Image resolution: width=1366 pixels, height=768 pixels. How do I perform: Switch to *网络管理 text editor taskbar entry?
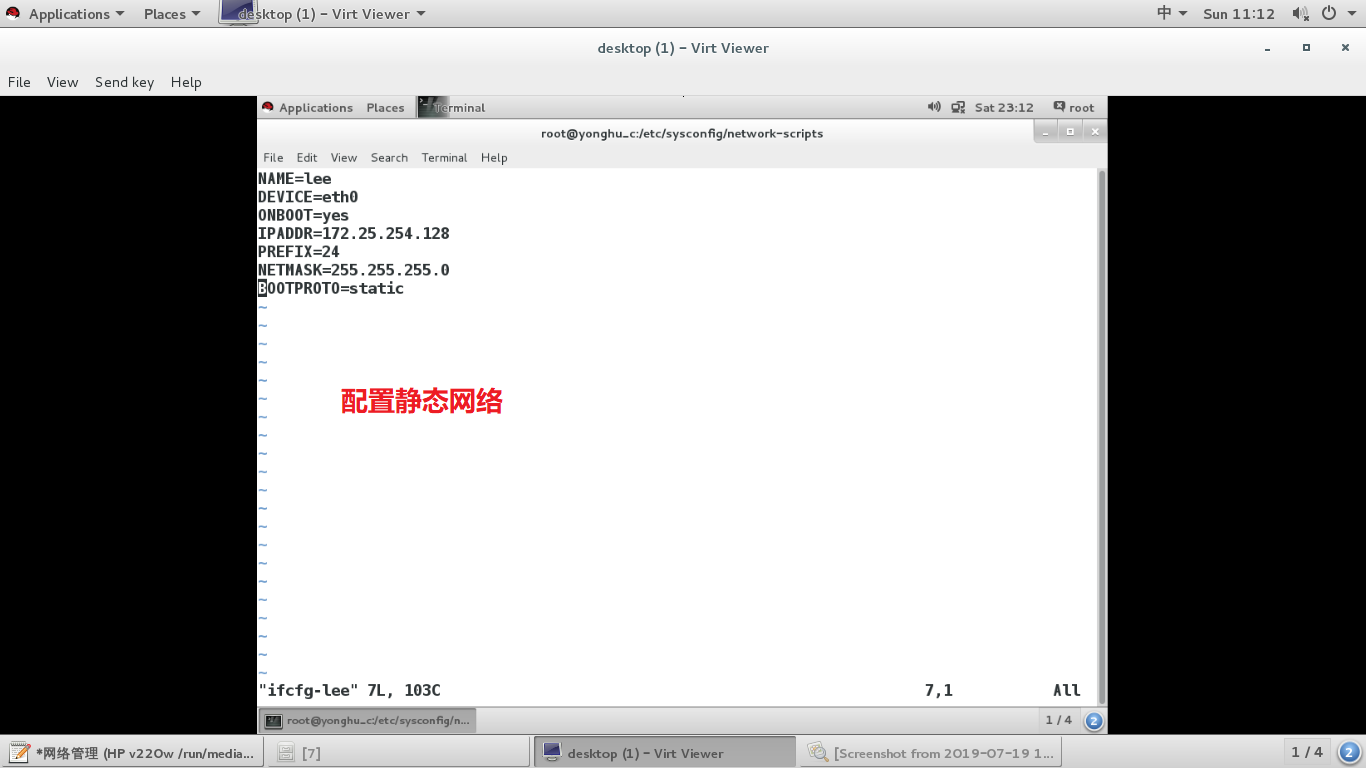pyautogui.click(x=133, y=753)
